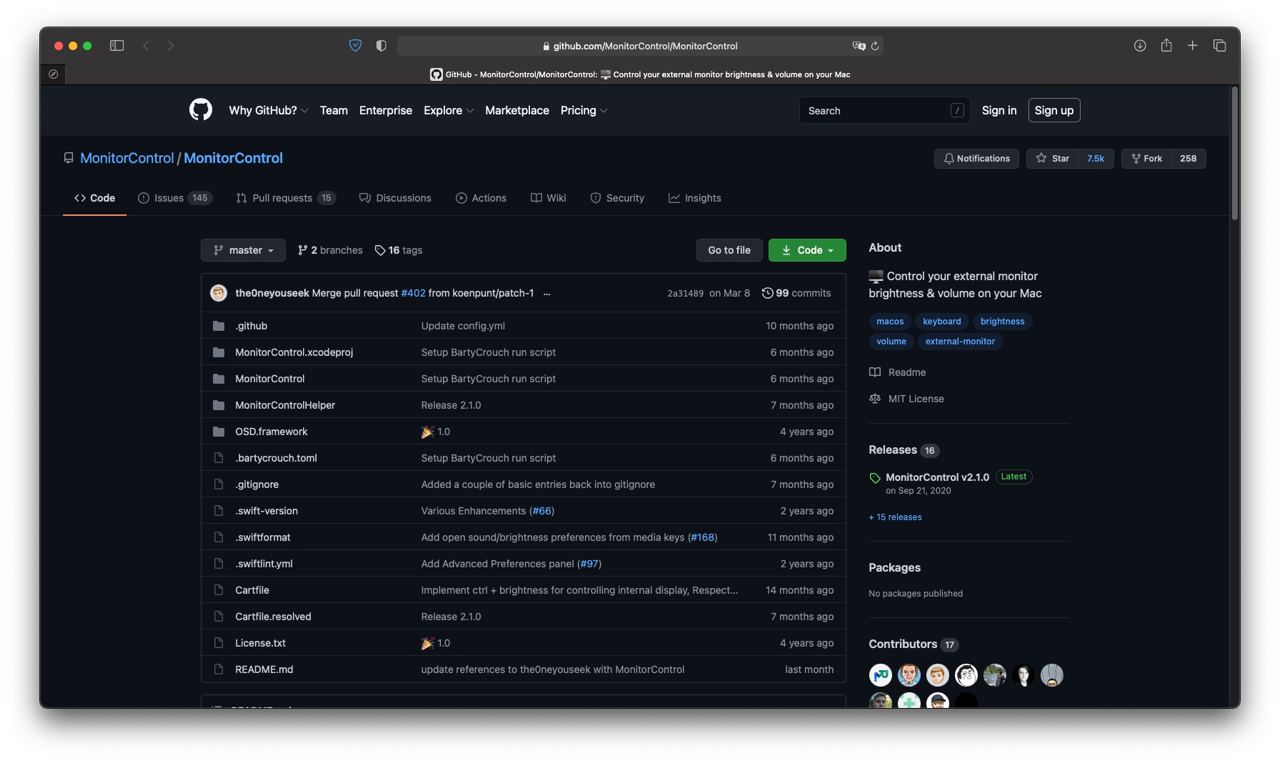Open Safari downloads icon
1280x761 pixels.
click(x=1139, y=46)
